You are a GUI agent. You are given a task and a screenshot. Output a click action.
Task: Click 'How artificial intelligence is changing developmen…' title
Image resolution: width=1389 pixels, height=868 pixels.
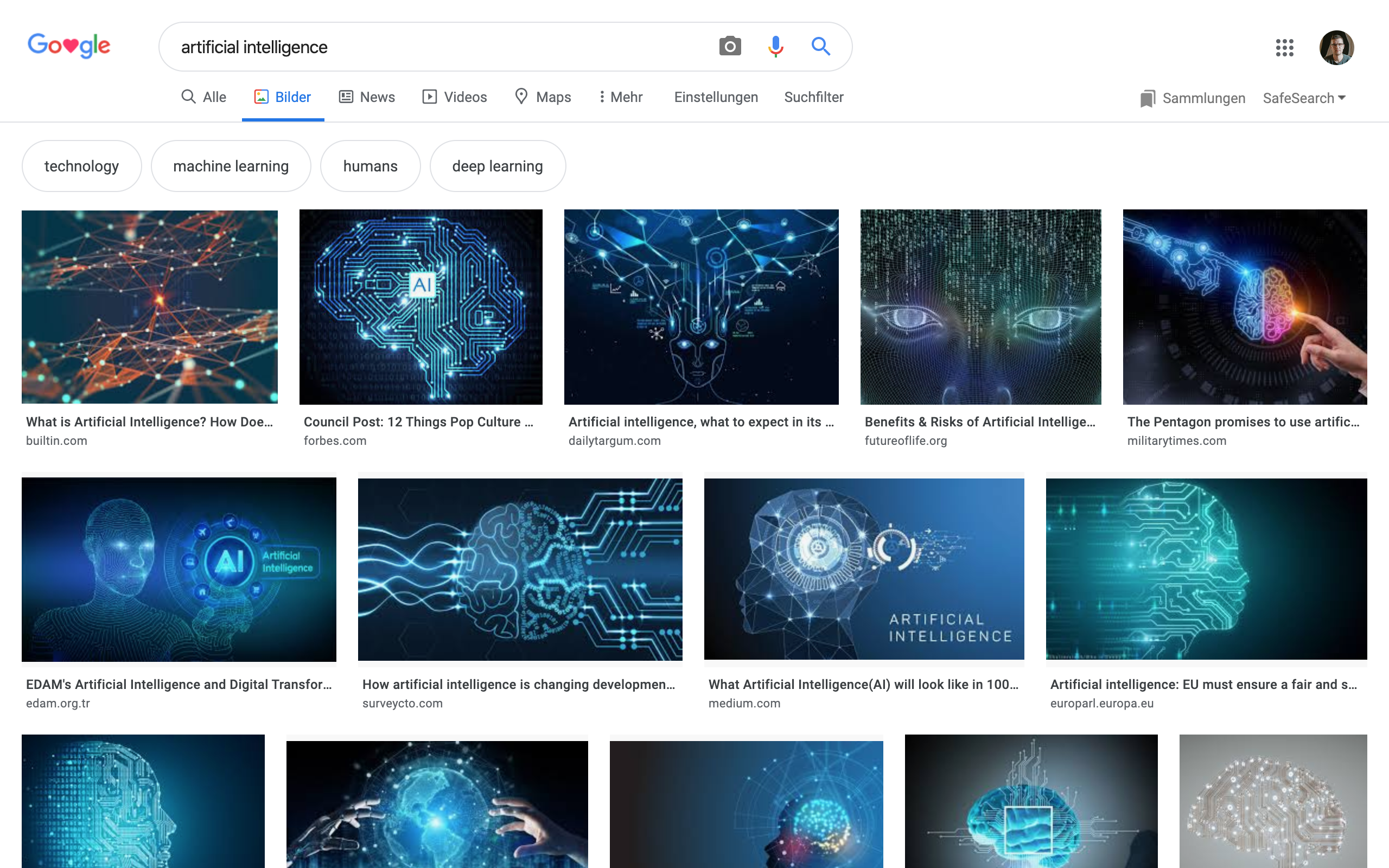[518, 684]
